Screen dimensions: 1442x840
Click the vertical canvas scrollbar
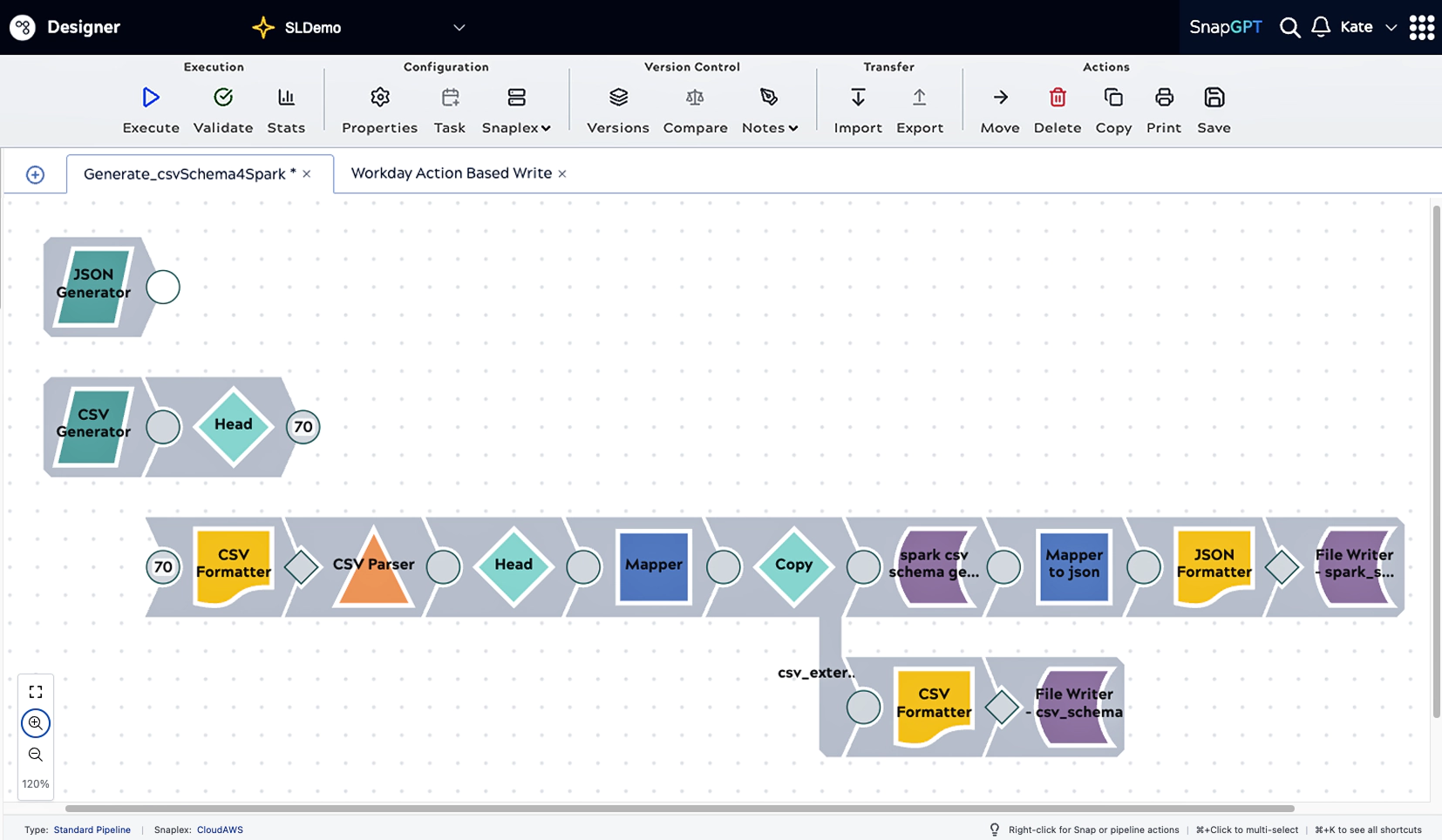click(x=1436, y=462)
